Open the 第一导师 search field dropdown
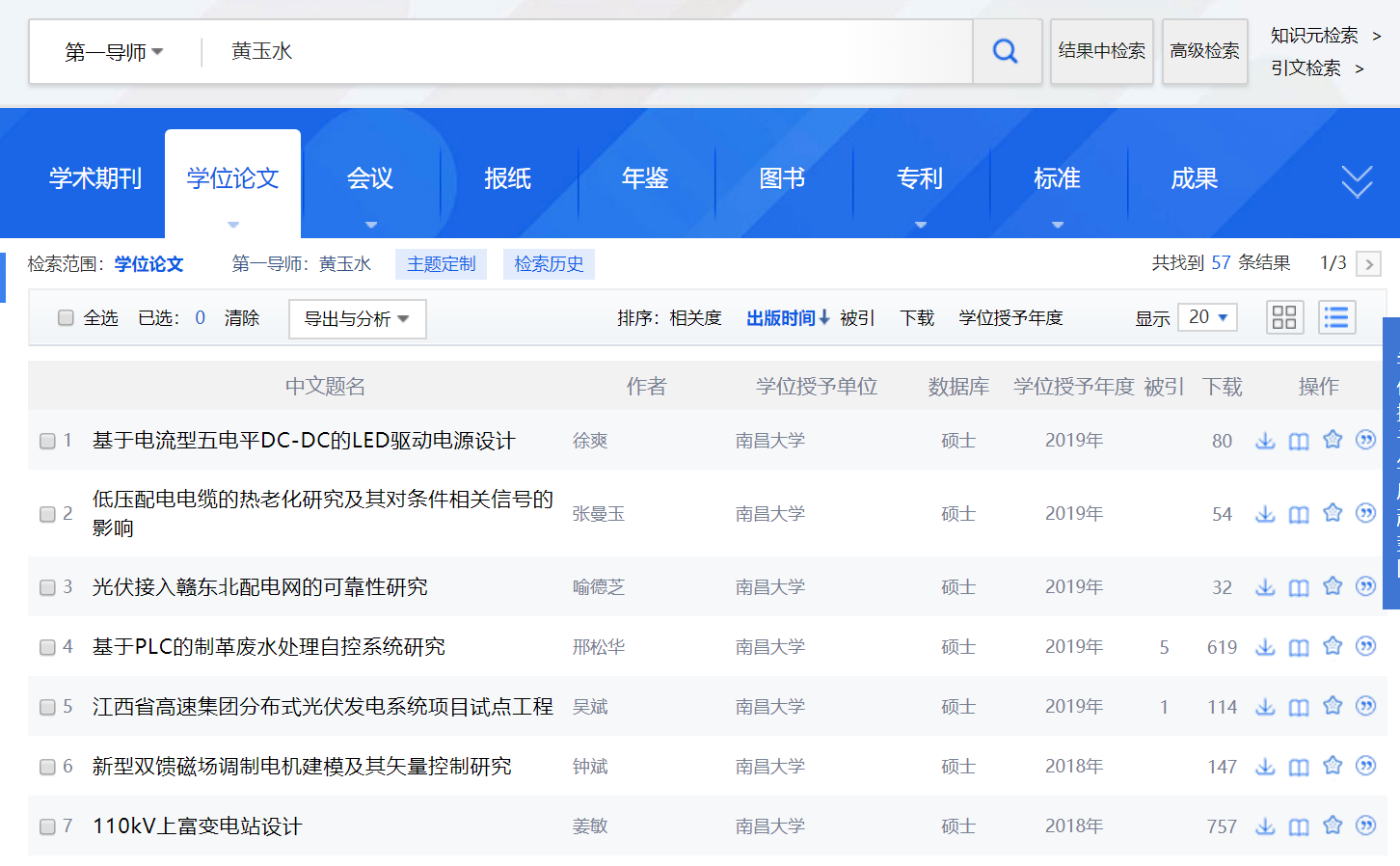The width and height of the screenshot is (1400, 866). click(114, 52)
